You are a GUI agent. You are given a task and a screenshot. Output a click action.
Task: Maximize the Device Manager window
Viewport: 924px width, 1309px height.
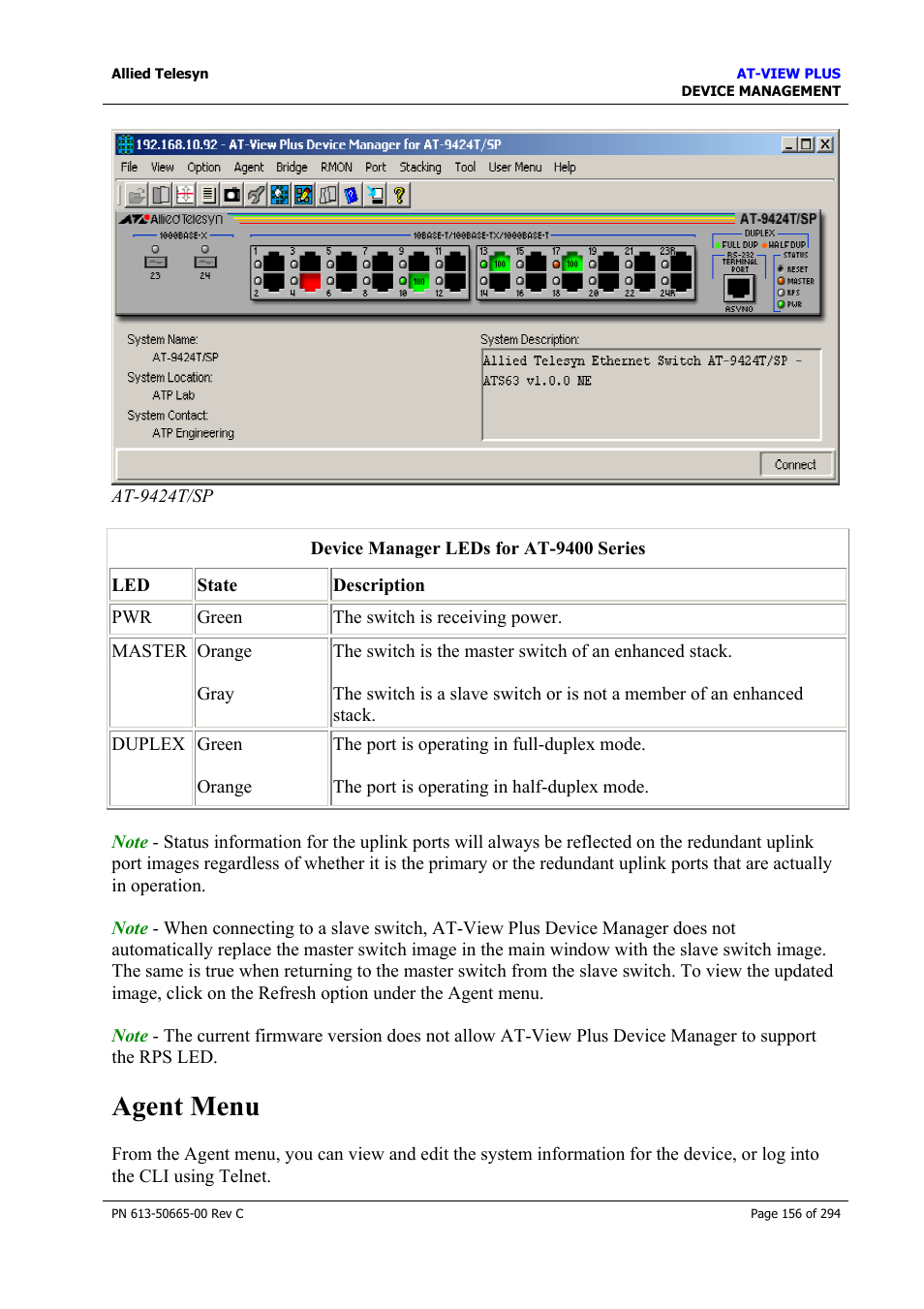coord(806,144)
